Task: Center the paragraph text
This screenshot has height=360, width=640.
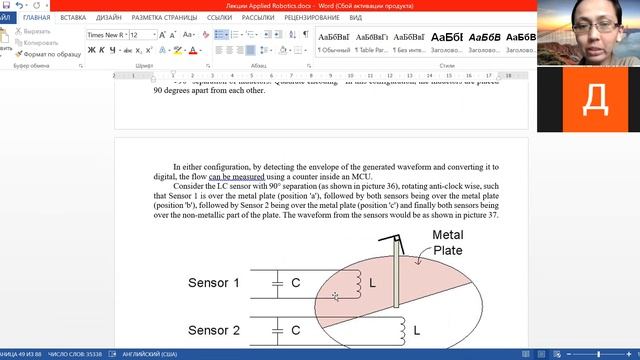Action: (229, 50)
